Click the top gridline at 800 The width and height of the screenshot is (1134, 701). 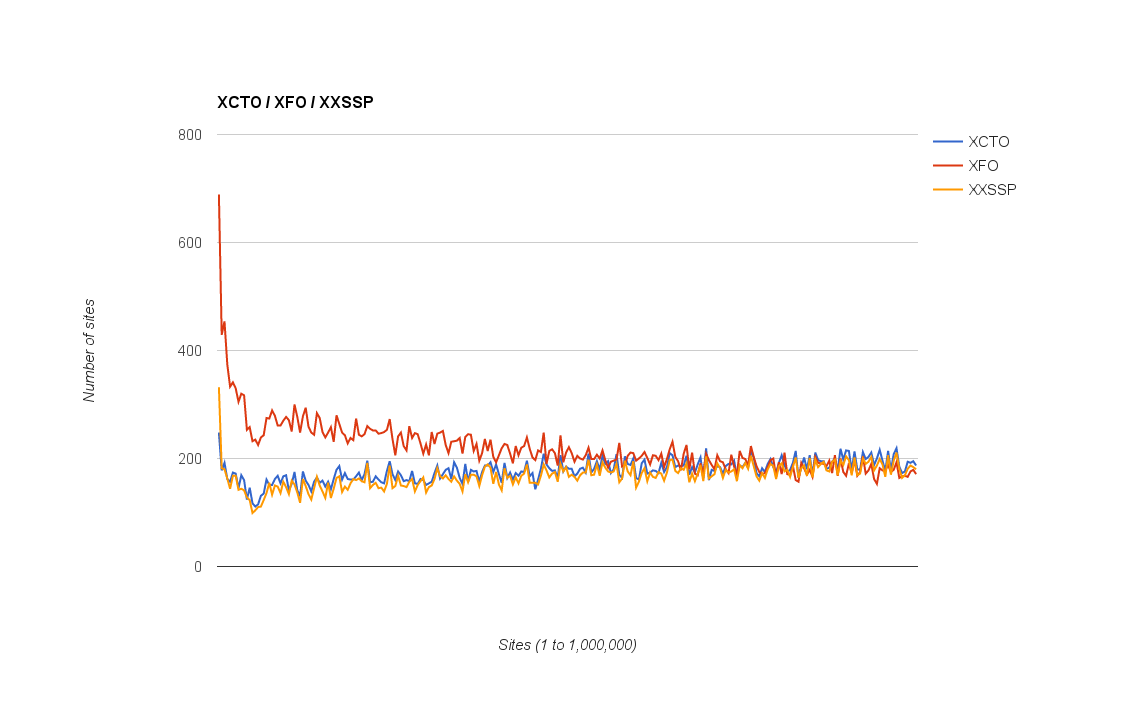(567, 134)
